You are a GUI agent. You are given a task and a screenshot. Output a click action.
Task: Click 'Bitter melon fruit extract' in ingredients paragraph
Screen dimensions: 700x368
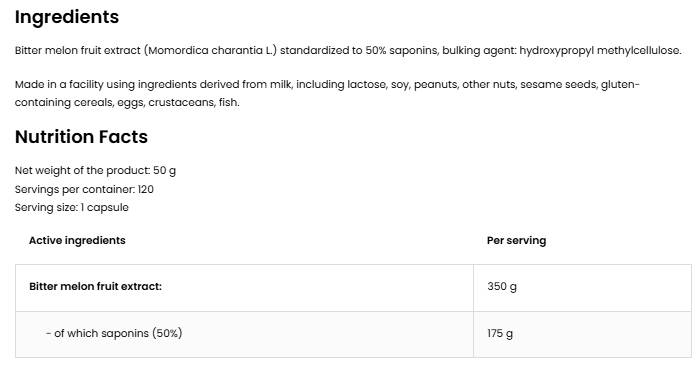(78, 50)
